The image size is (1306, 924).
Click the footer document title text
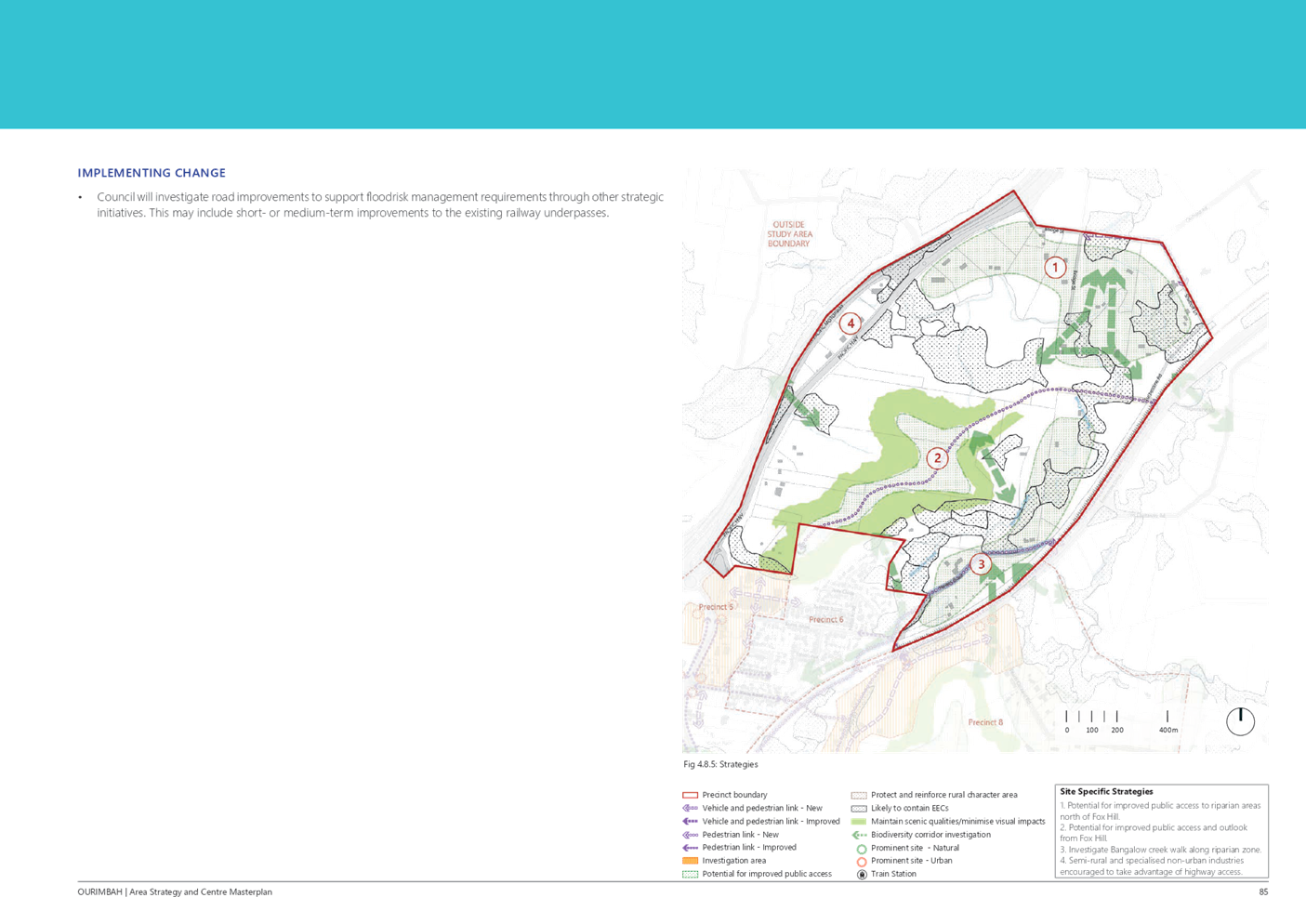pos(175,892)
